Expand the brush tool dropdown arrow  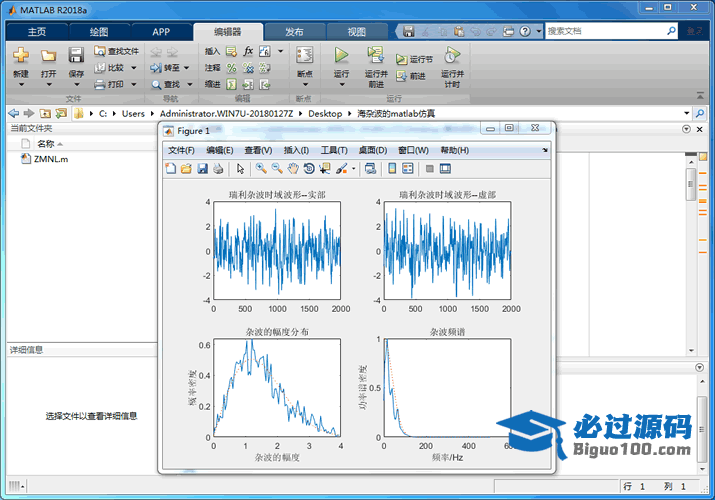pyautogui.click(x=353, y=169)
